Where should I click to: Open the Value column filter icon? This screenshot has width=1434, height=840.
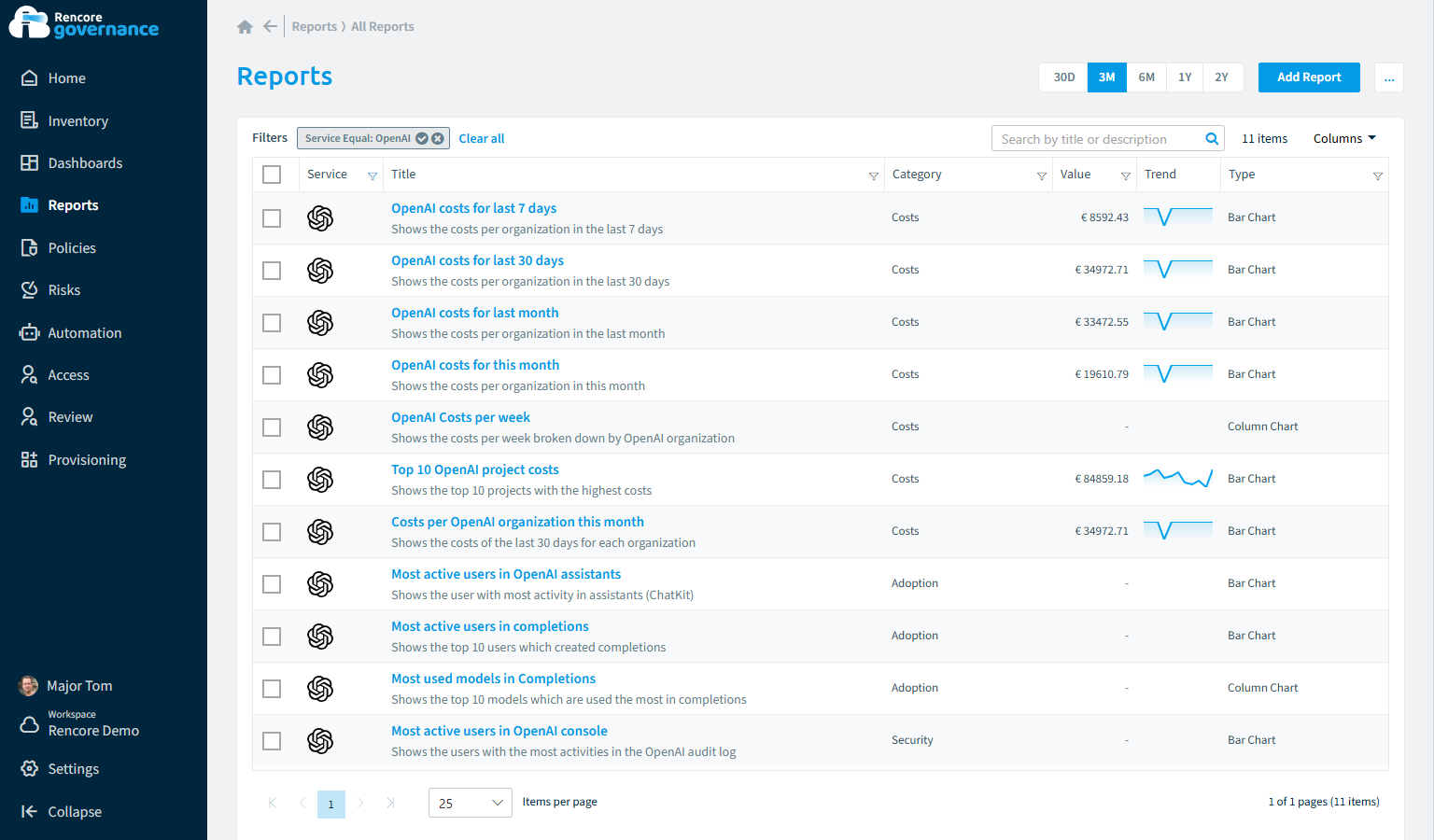[1126, 175]
